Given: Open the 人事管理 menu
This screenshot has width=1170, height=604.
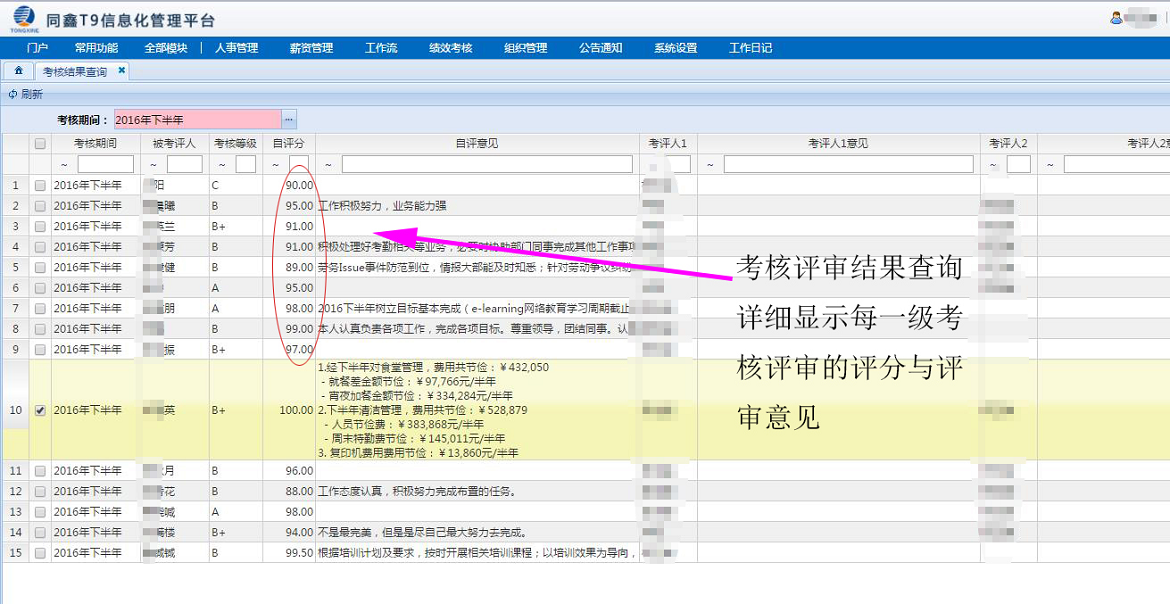Looking at the screenshot, I should click(x=236, y=48).
